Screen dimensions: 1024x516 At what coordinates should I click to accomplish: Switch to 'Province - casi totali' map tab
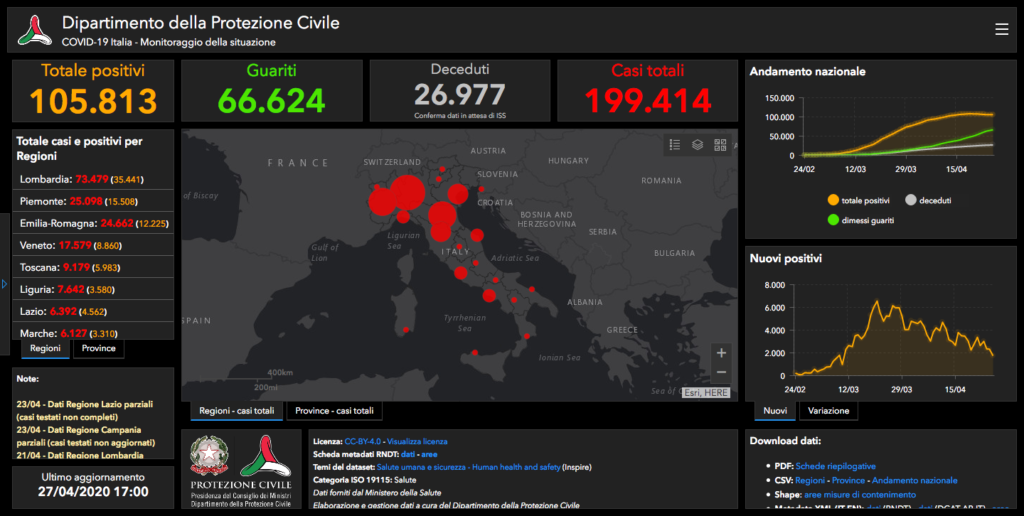coord(334,411)
